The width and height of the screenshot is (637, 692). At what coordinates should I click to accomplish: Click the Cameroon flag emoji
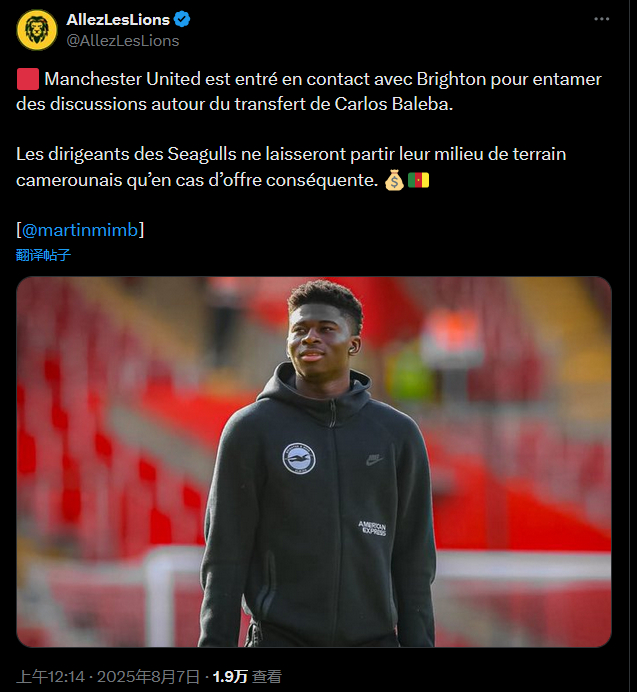(x=418, y=180)
